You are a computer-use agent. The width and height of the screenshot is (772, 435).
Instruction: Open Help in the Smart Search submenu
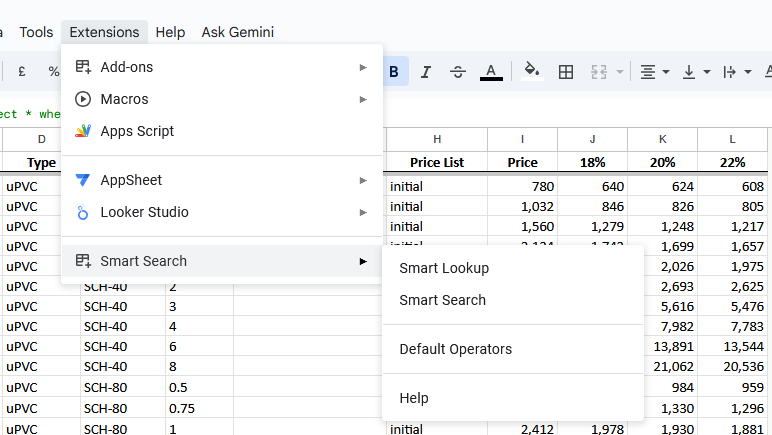pos(513,398)
